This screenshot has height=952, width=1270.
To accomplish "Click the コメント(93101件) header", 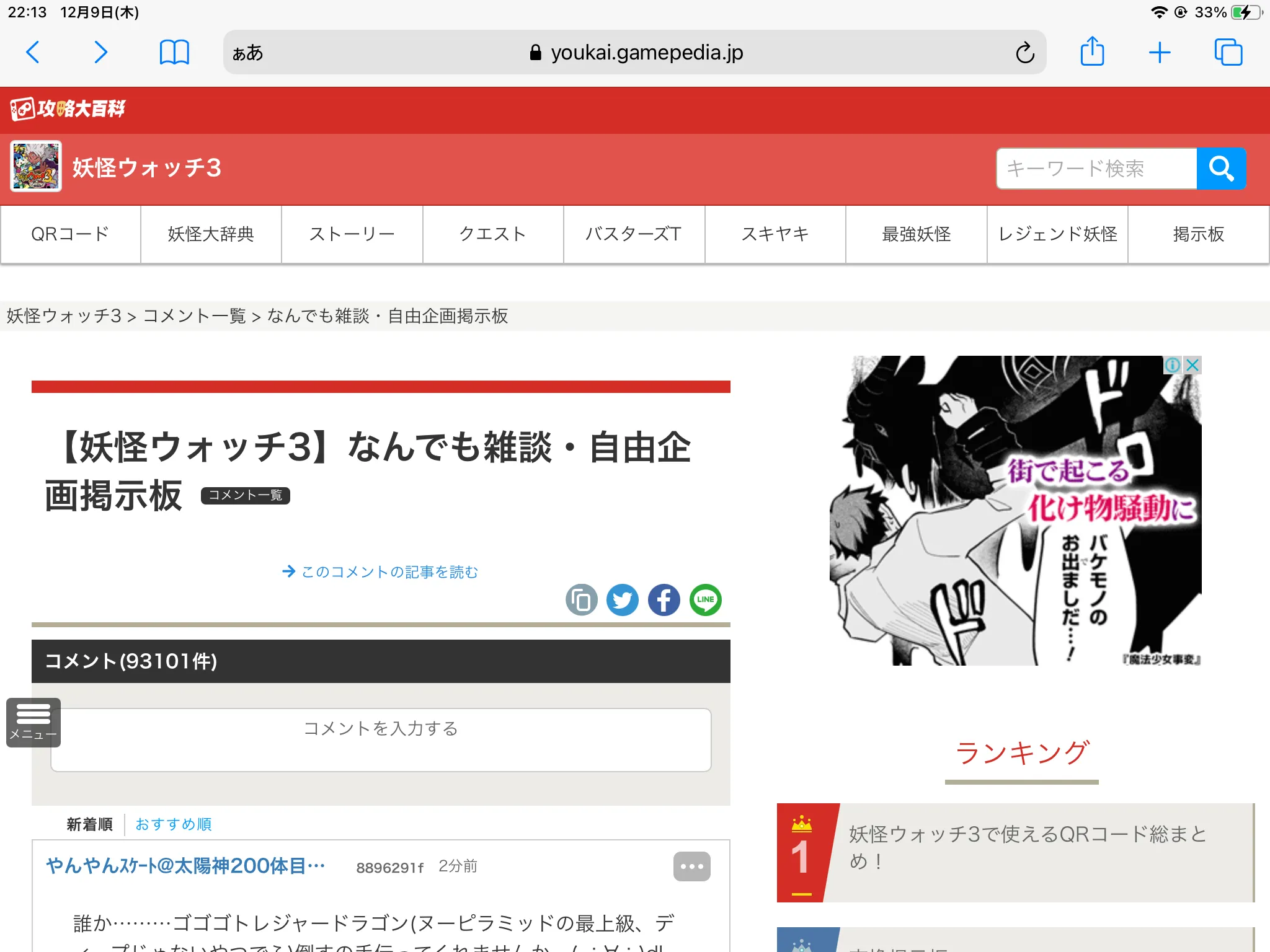I will (381, 661).
